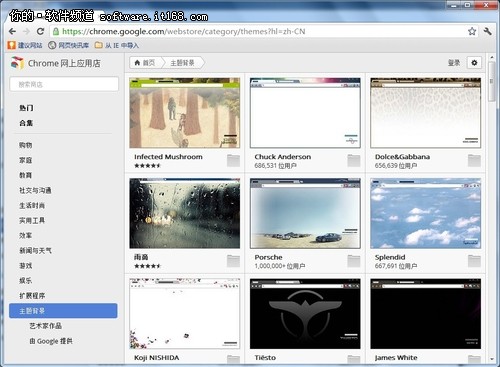
Task: Open Porsche theme thumbnail
Action: (x=305, y=213)
